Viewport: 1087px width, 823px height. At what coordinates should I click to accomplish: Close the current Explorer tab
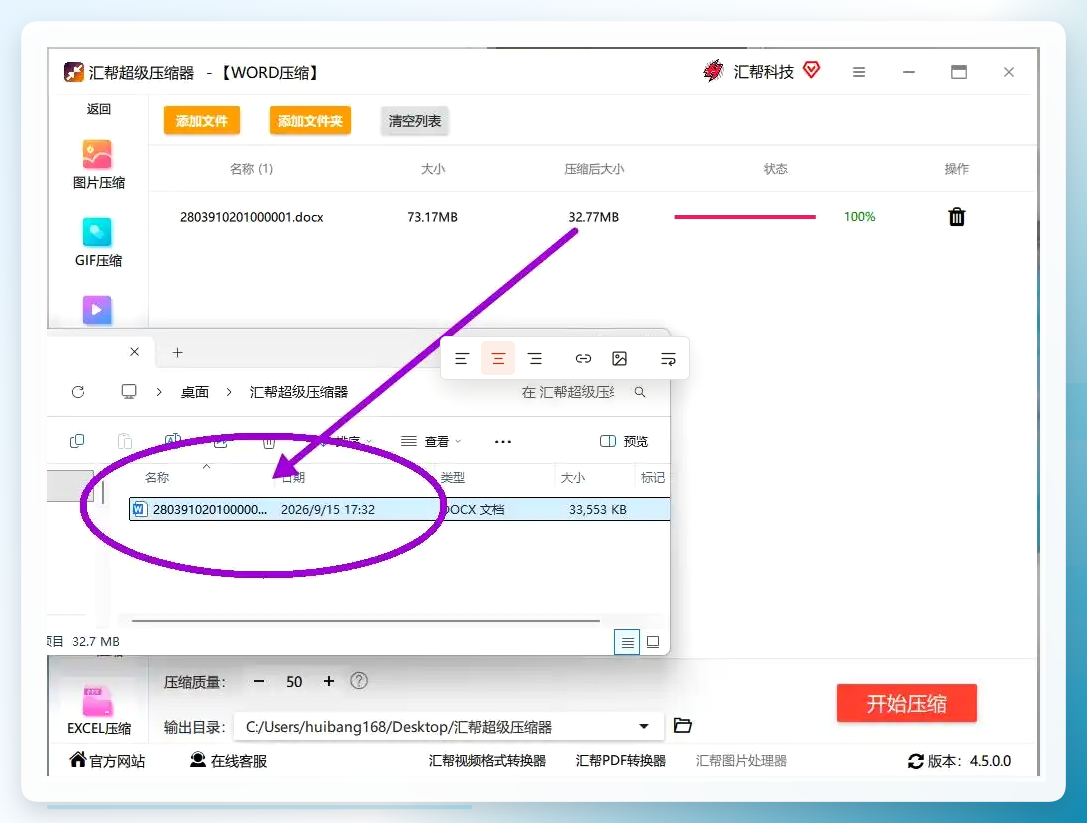(x=134, y=352)
